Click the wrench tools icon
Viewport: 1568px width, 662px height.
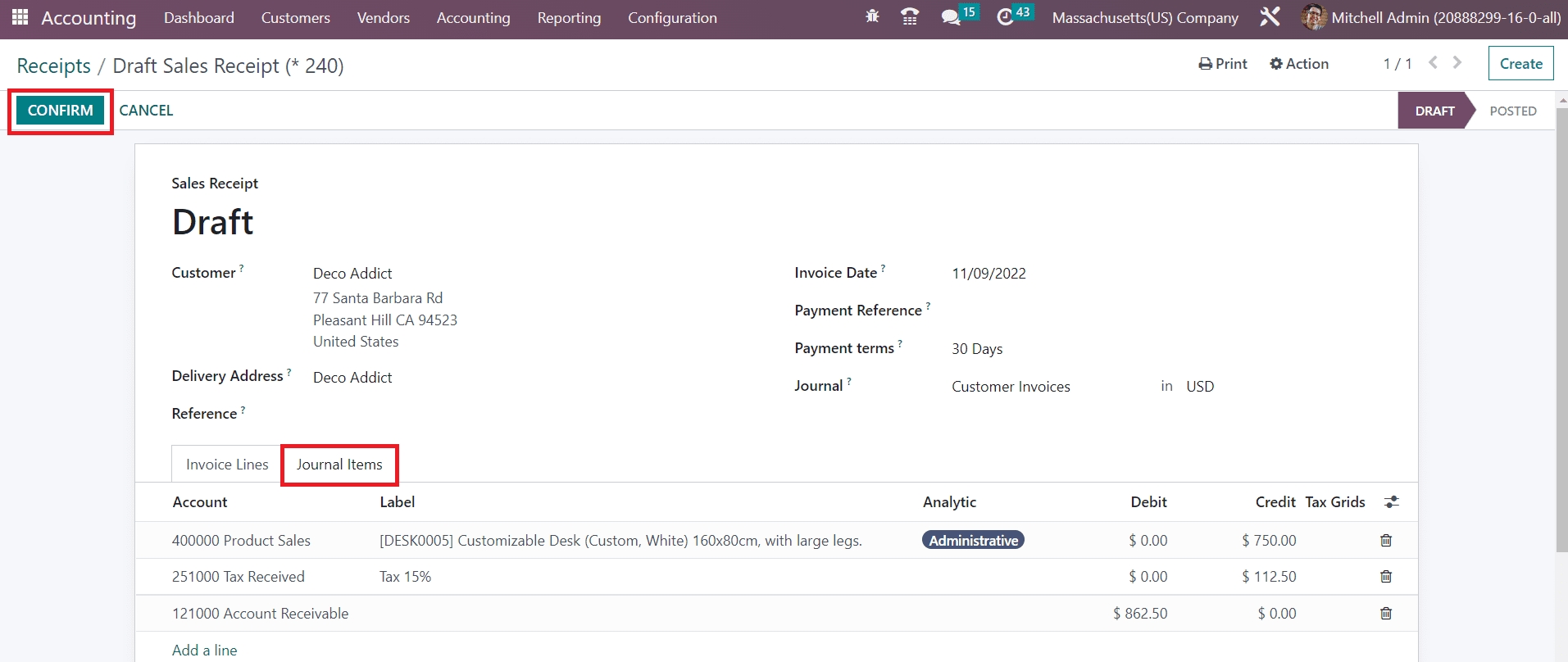tap(1270, 17)
